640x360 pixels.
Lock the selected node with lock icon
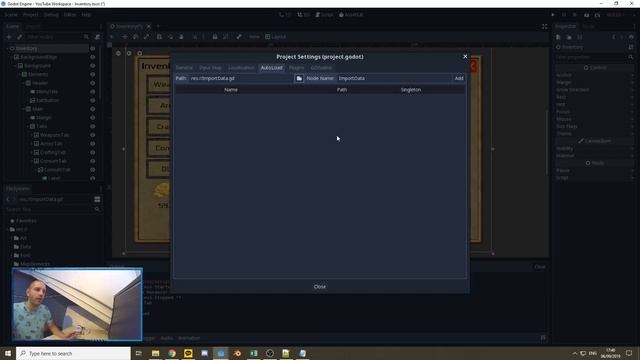[215, 37]
